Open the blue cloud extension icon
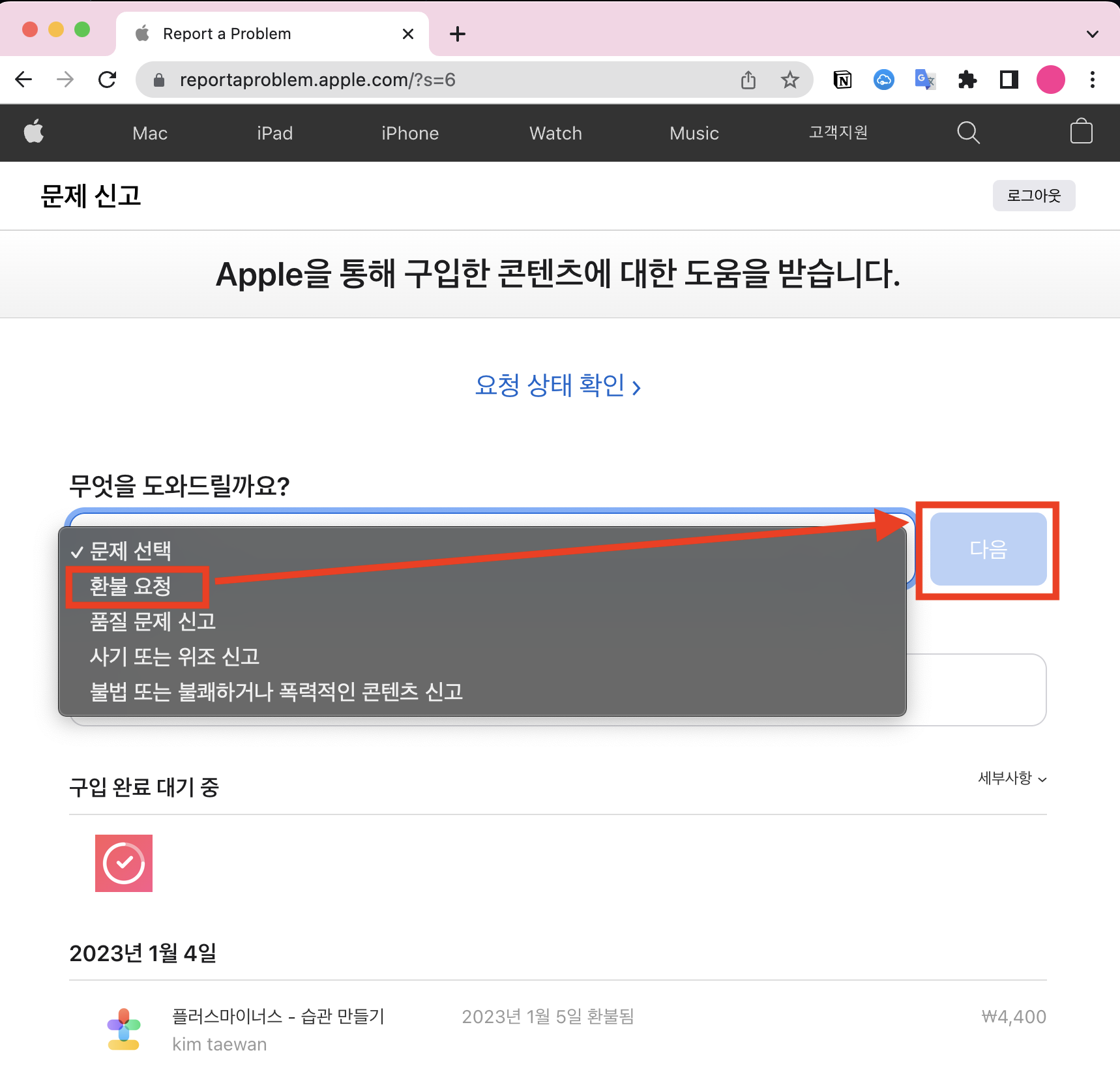This screenshot has width=1120, height=1087. click(884, 80)
